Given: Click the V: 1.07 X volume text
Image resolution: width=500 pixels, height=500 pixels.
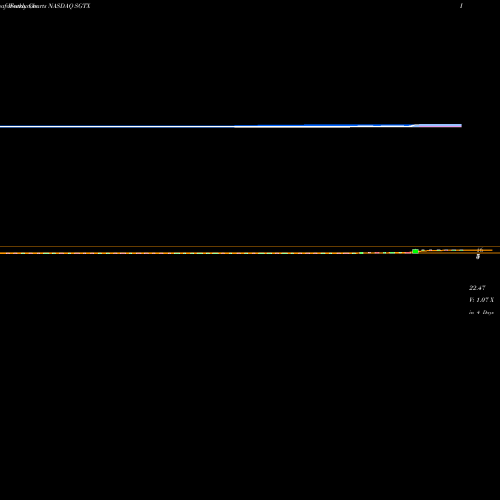Looking at the screenshot, I should point(481,300).
